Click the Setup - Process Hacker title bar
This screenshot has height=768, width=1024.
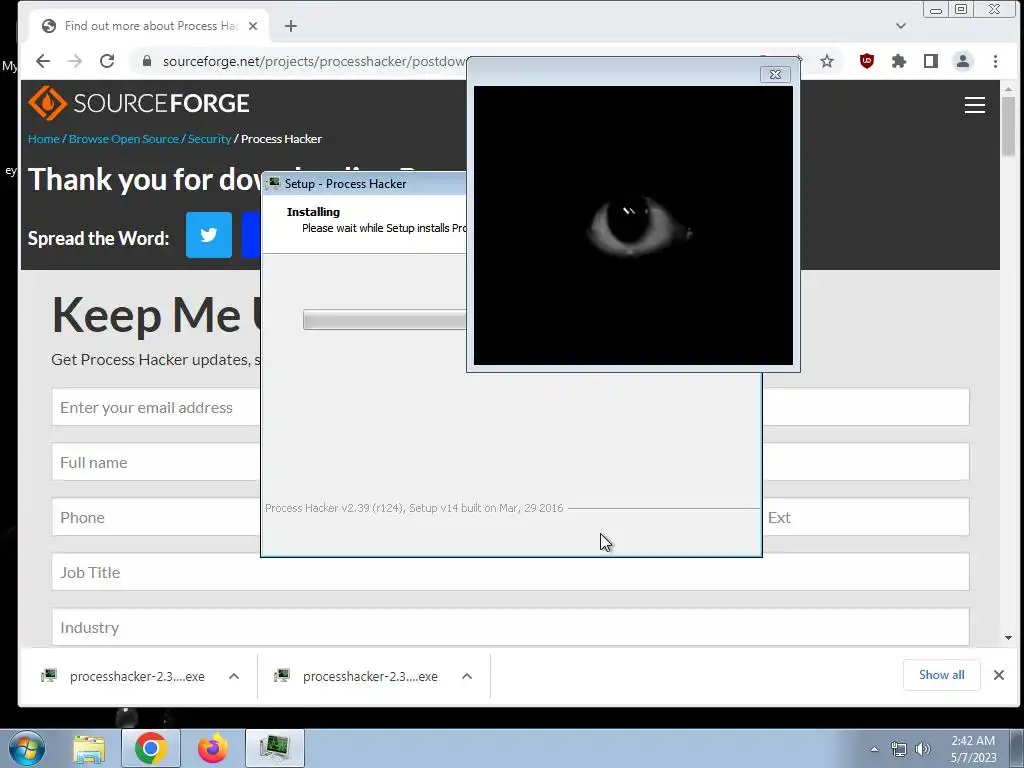point(364,184)
